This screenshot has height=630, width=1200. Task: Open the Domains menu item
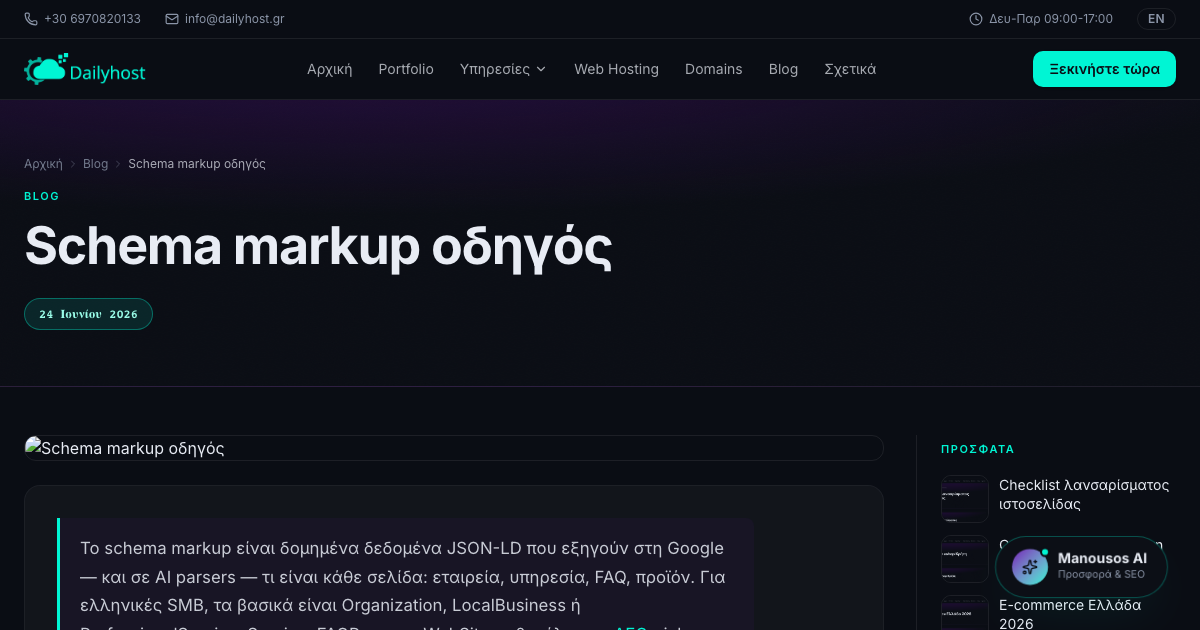714,69
